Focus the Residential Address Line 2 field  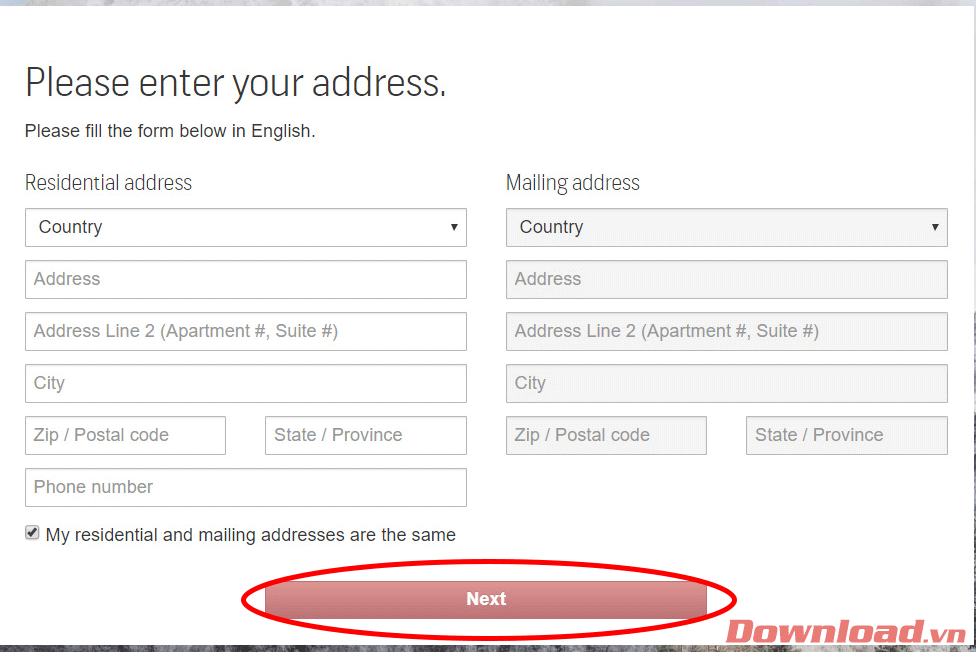click(245, 331)
